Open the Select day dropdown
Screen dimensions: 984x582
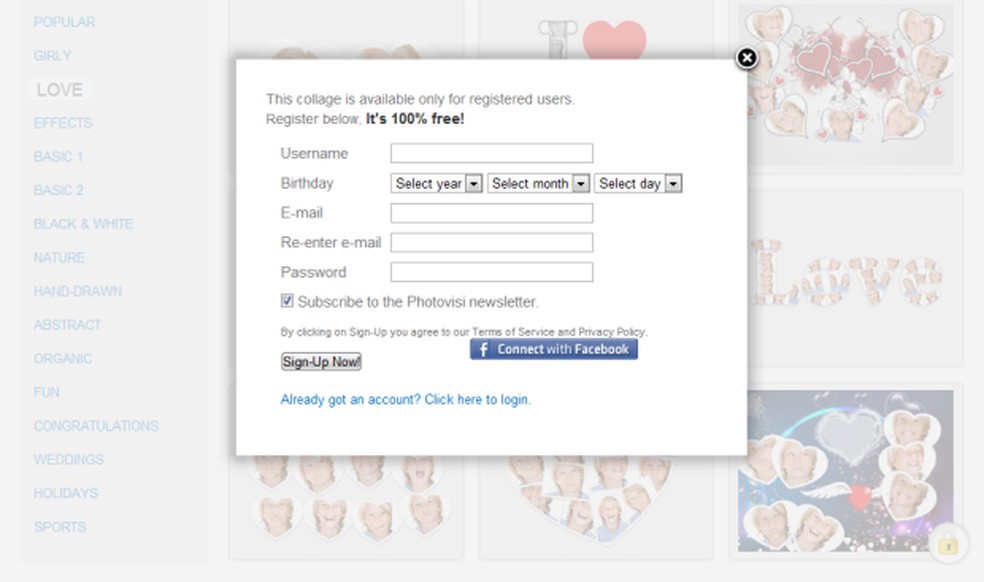638,184
